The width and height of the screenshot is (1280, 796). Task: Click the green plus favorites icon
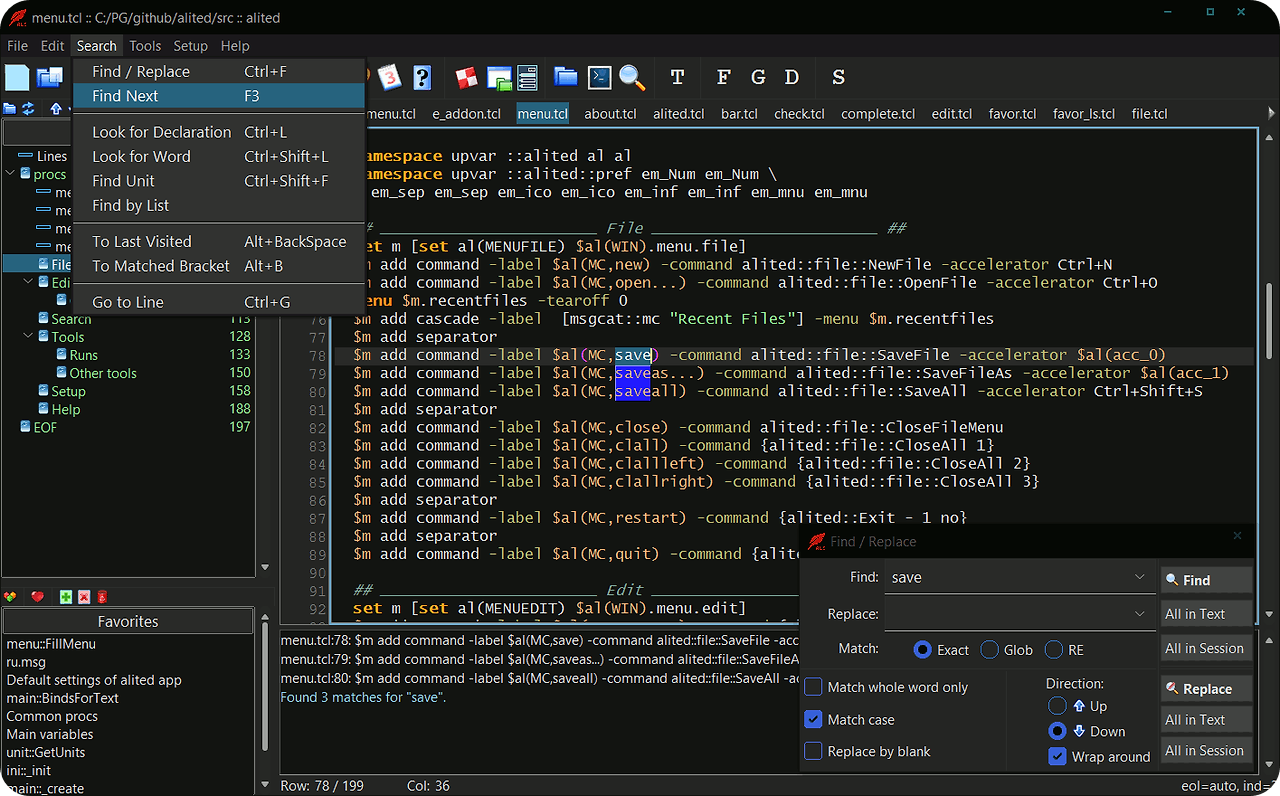pos(66,597)
